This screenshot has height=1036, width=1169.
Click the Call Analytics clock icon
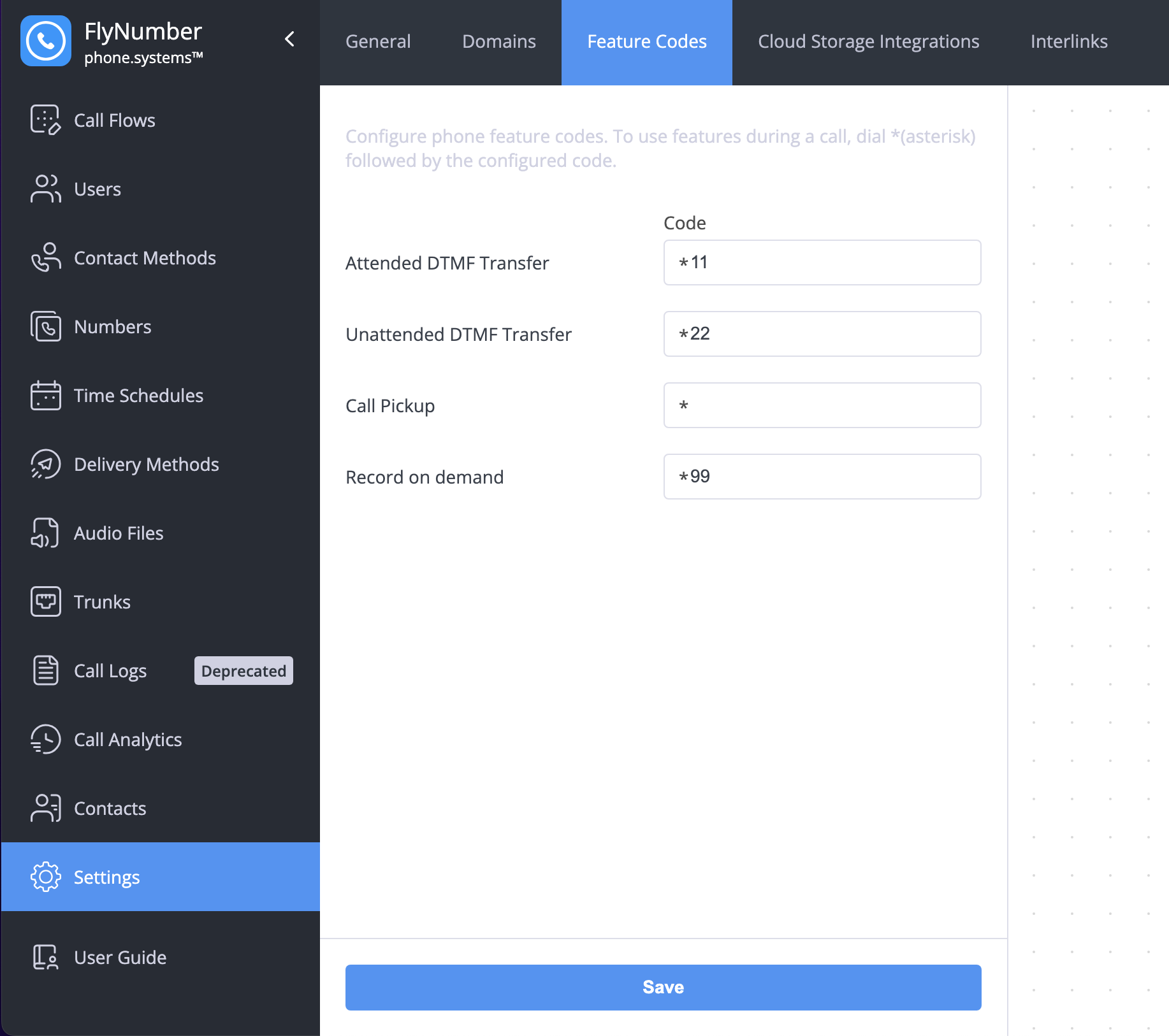coord(46,739)
